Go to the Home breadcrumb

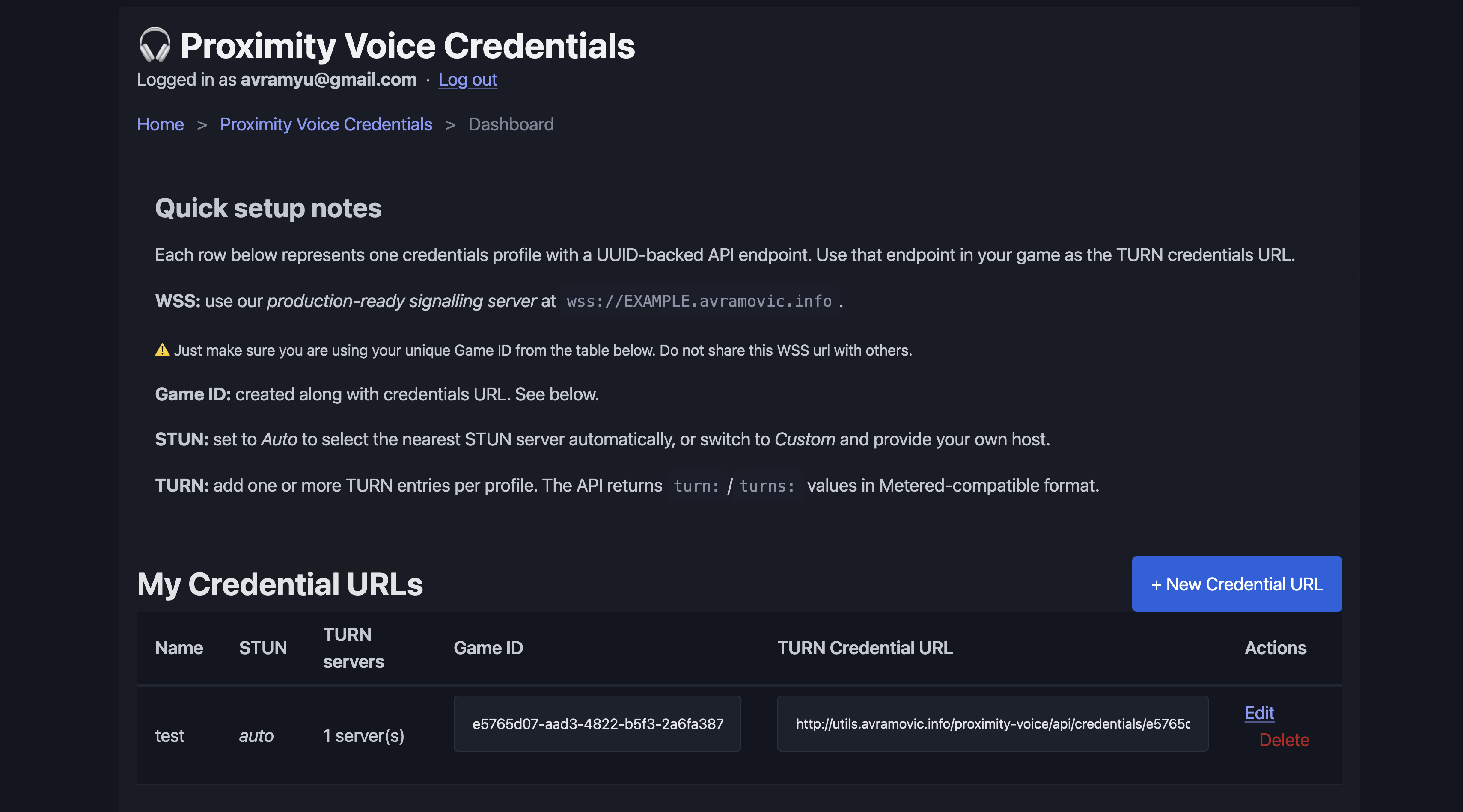coord(160,124)
